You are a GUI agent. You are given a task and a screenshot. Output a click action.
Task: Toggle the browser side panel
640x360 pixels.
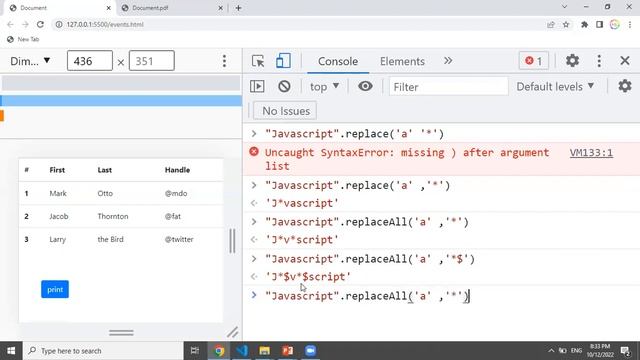coord(599,24)
